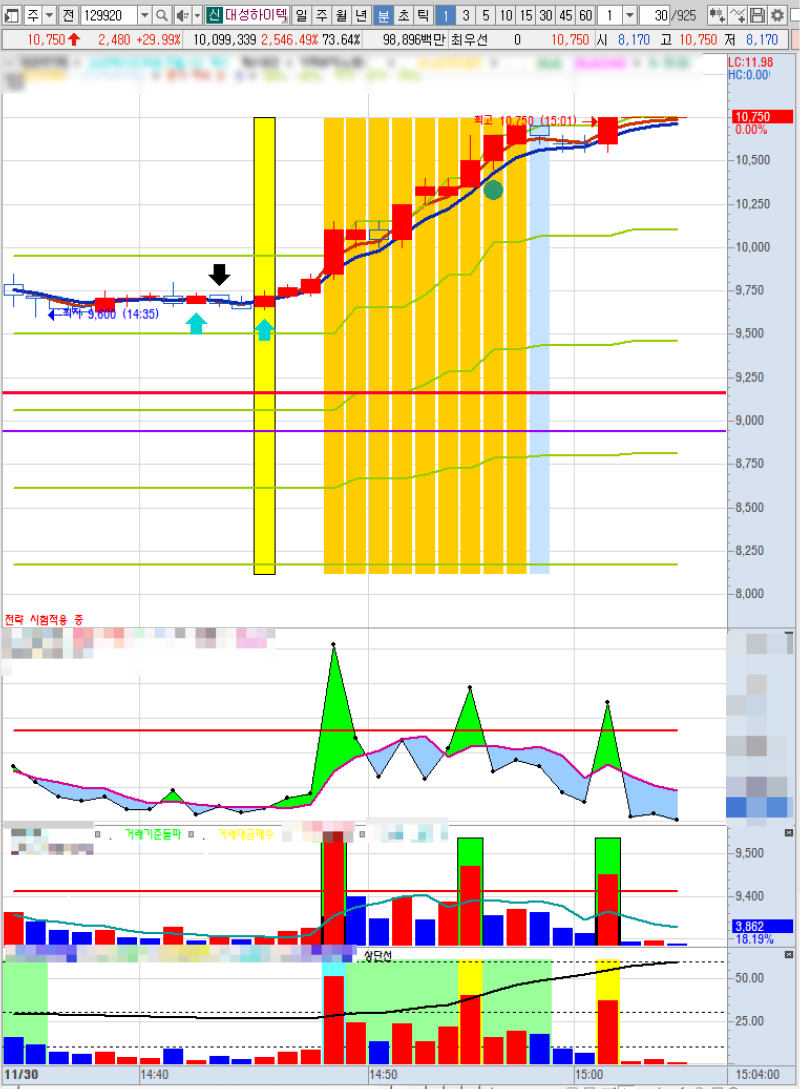Click the stock code field 129920

108,15
